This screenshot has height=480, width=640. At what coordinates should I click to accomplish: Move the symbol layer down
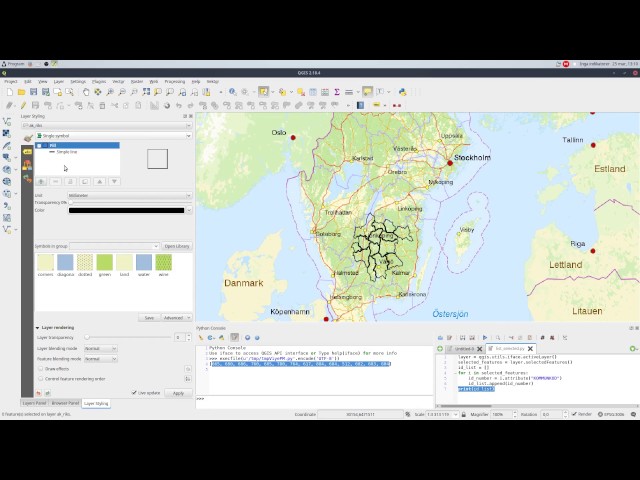point(115,181)
